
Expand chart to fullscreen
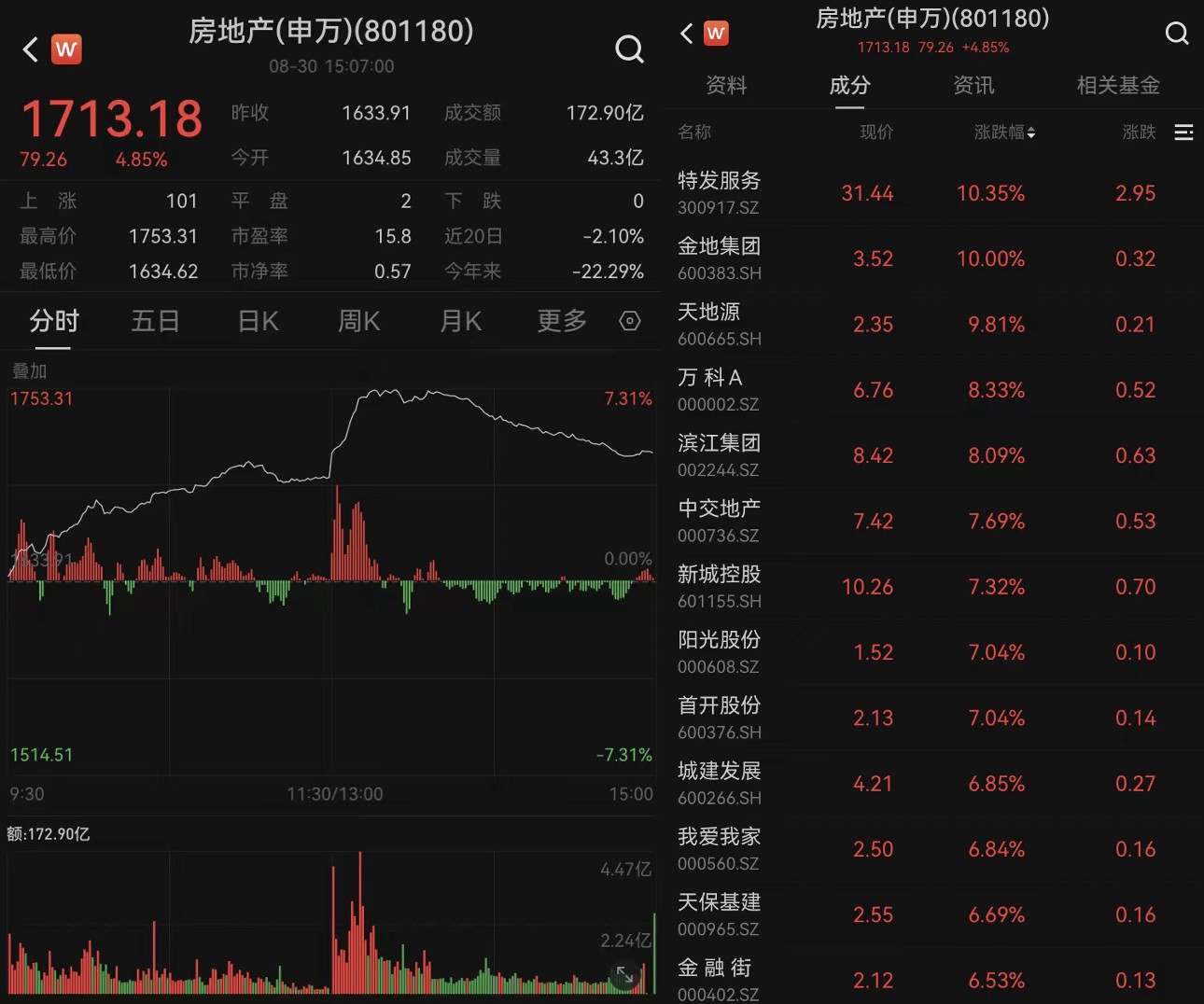tap(624, 975)
